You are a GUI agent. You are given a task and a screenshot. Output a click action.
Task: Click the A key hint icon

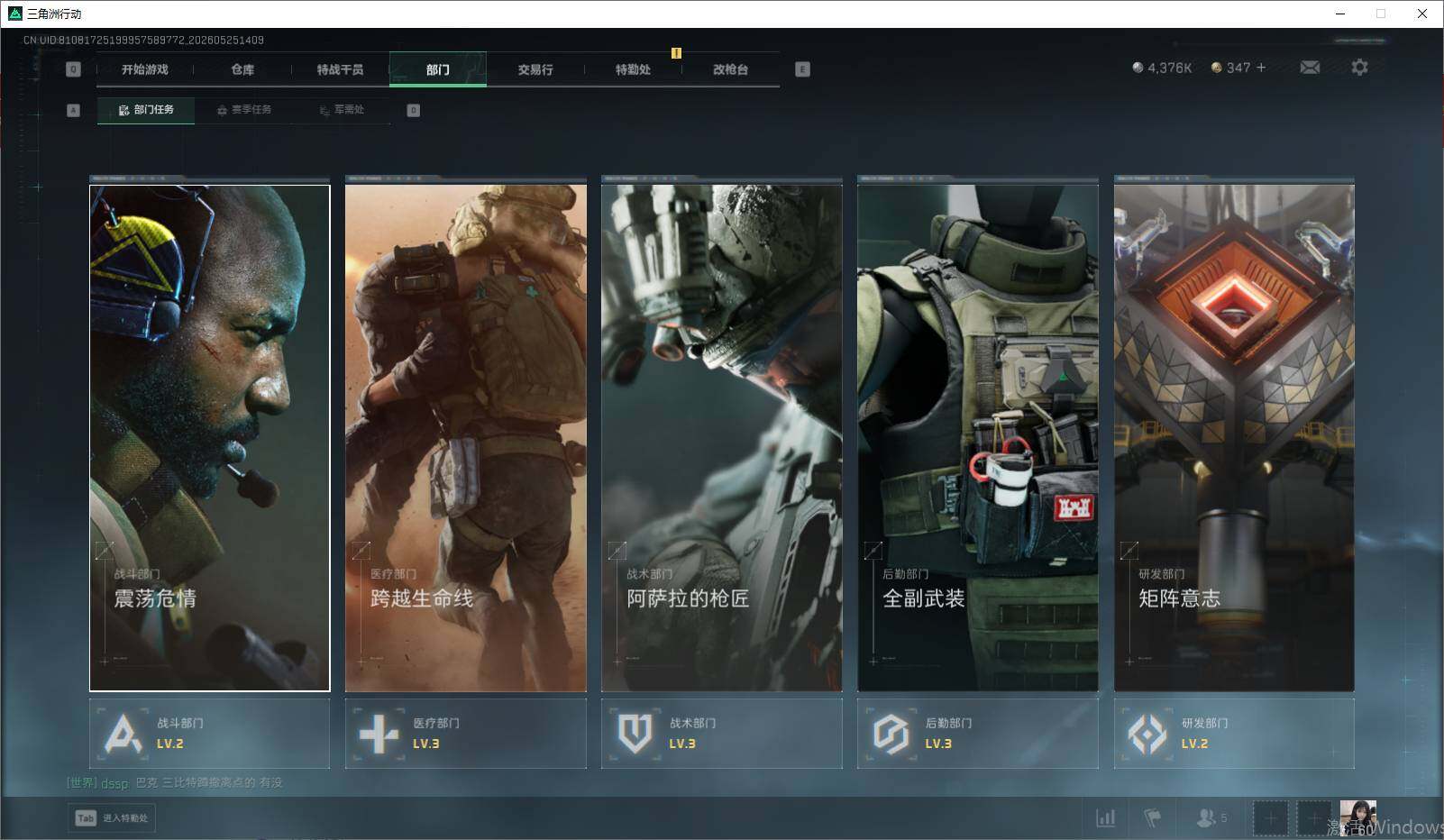(73, 110)
